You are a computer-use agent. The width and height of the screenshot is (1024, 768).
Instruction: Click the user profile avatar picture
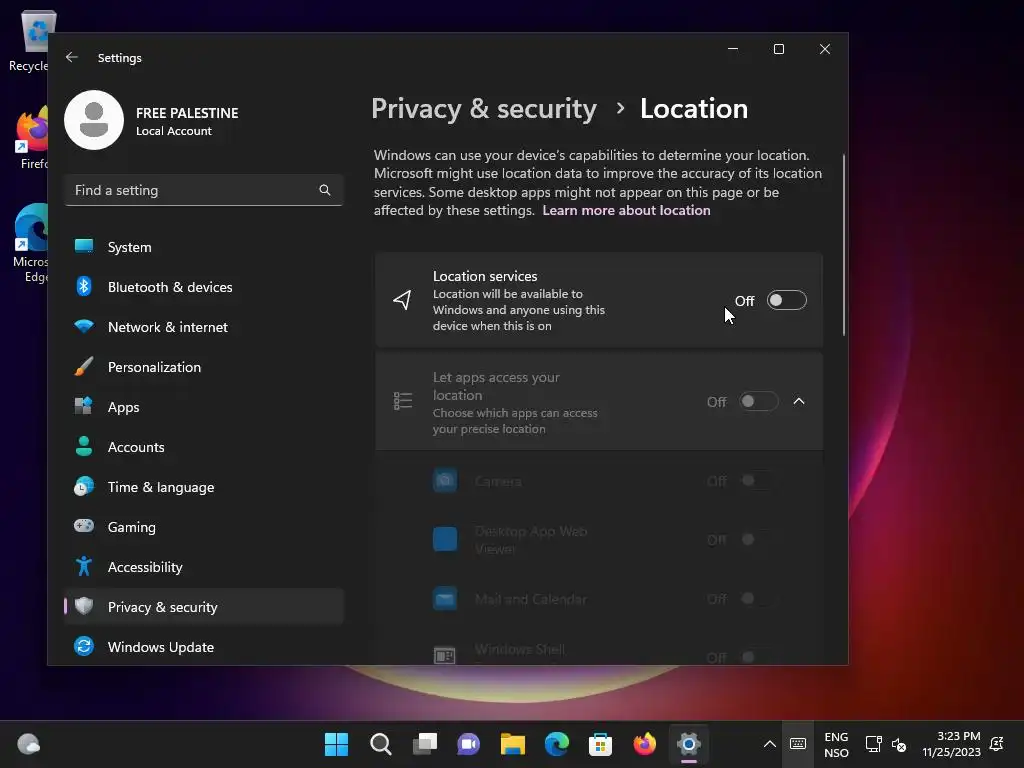click(94, 120)
